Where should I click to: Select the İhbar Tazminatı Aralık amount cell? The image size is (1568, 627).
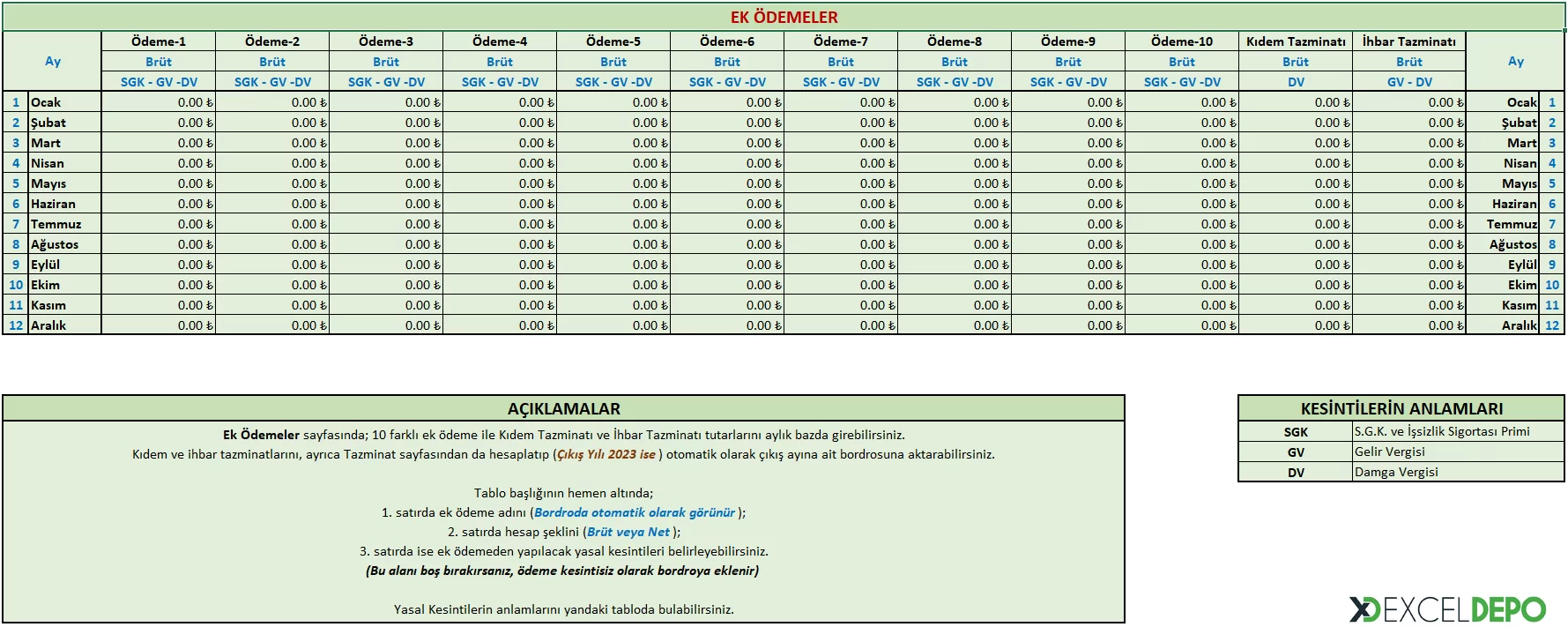coord(1409,325)
